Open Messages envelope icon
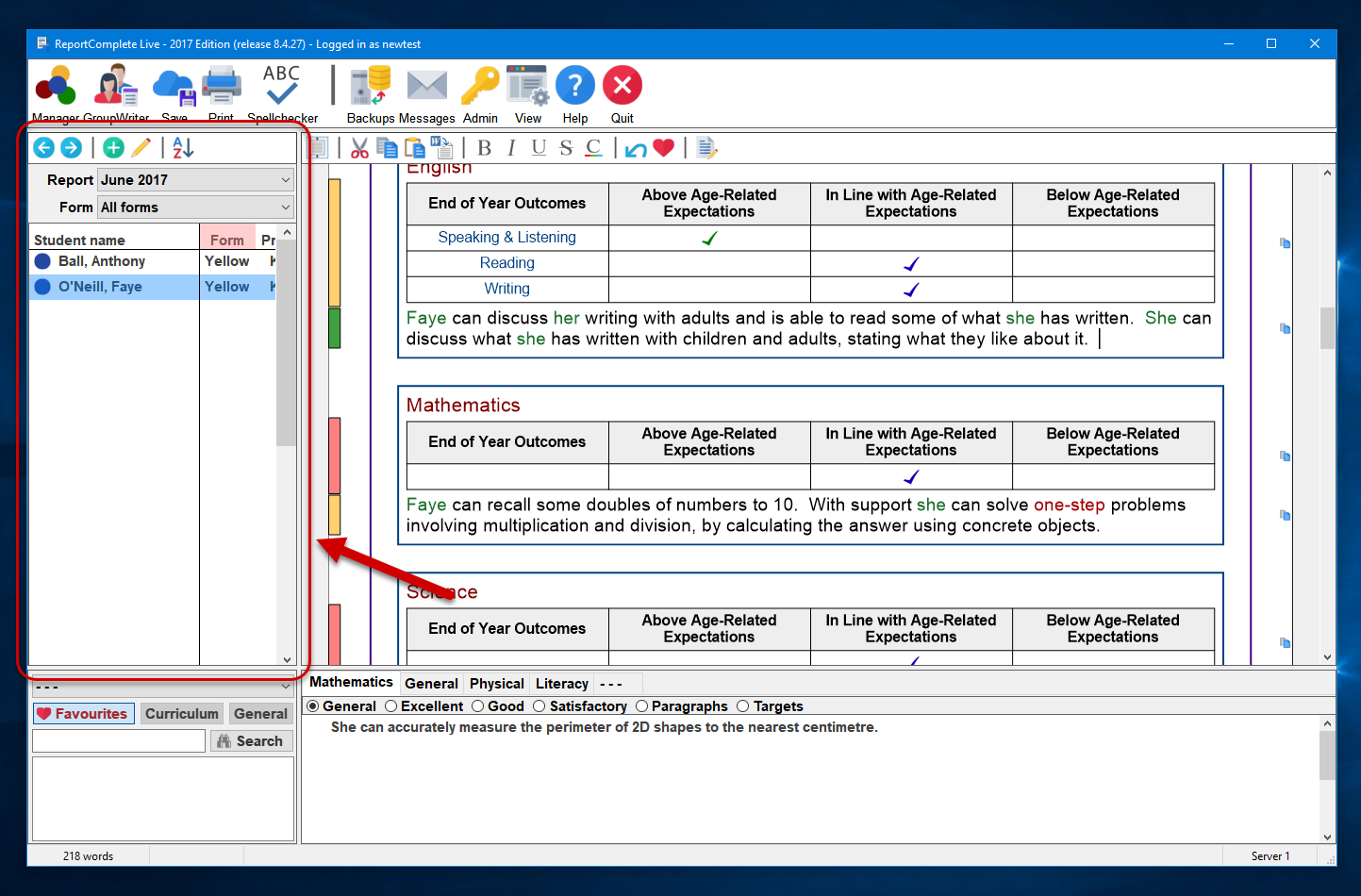This screenshot has height=896, width=1361. point(426,87)
